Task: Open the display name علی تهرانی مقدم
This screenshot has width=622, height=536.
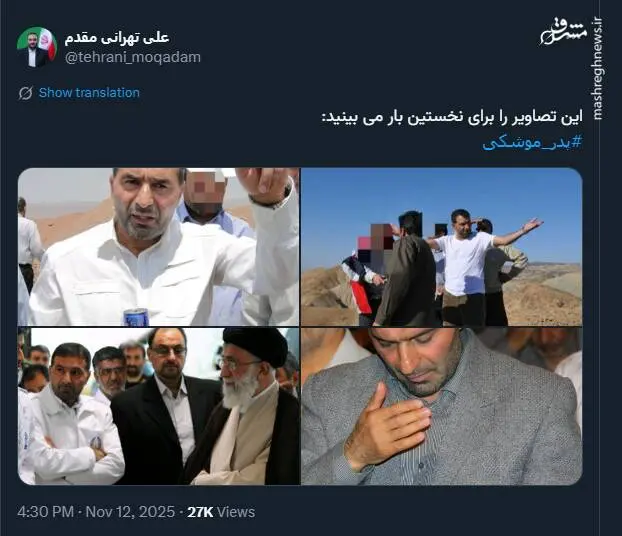Action: tap(117, 37)
